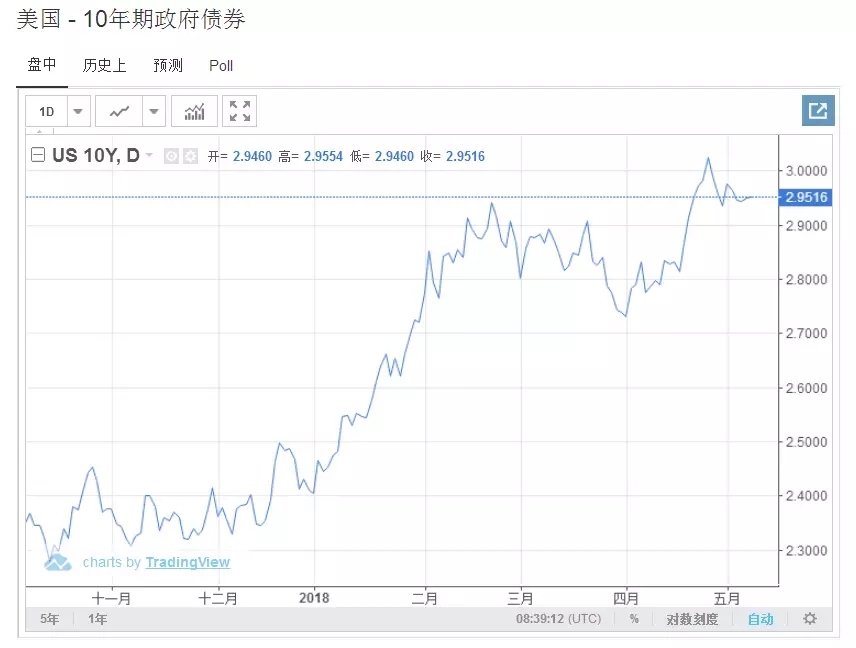Click the series visibility eye icon
The height and width of the screenshot is (648, 856).
pyautogui.click(x=171, y=156)
